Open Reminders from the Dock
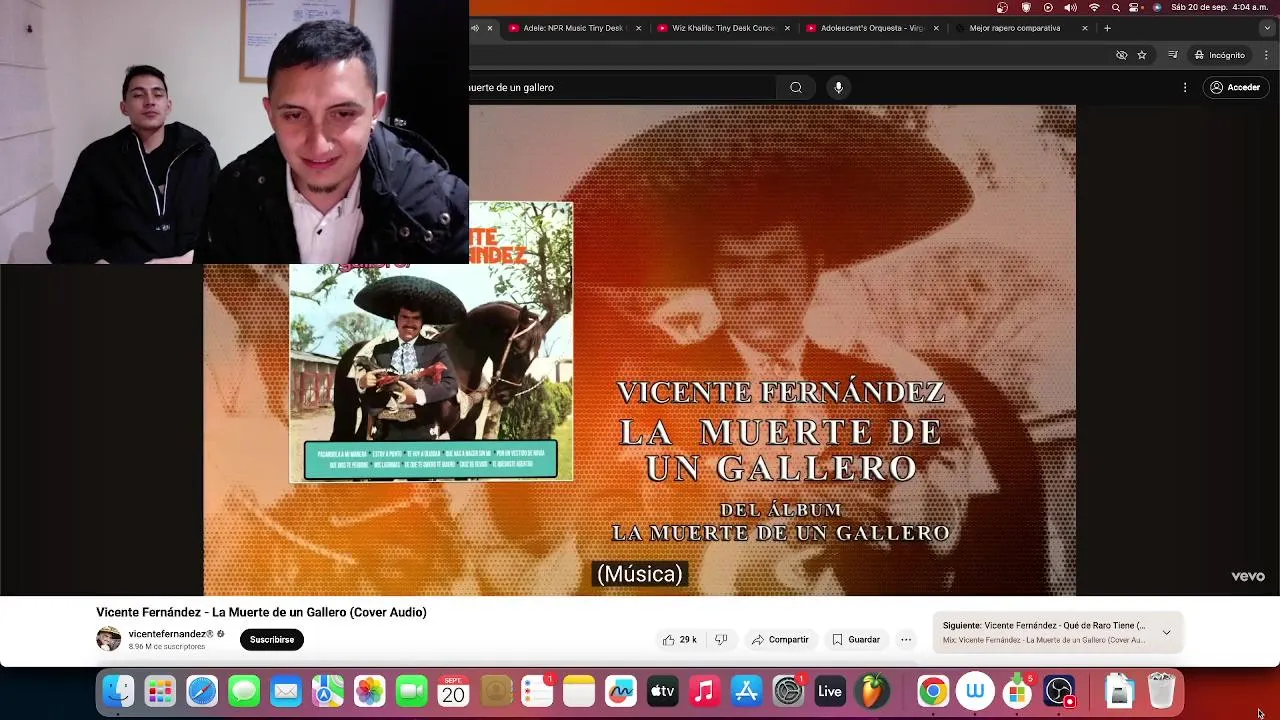This screenshot has width=1280, height=720. pyautogui.click(x=537, y=691)
